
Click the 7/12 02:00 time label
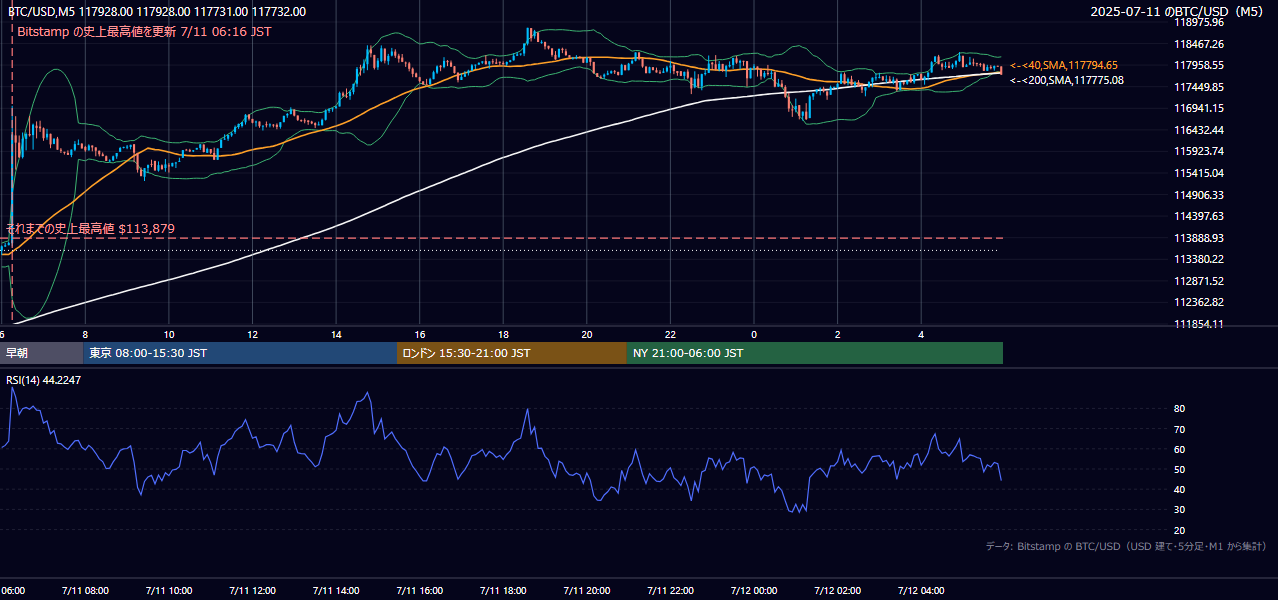837,591
